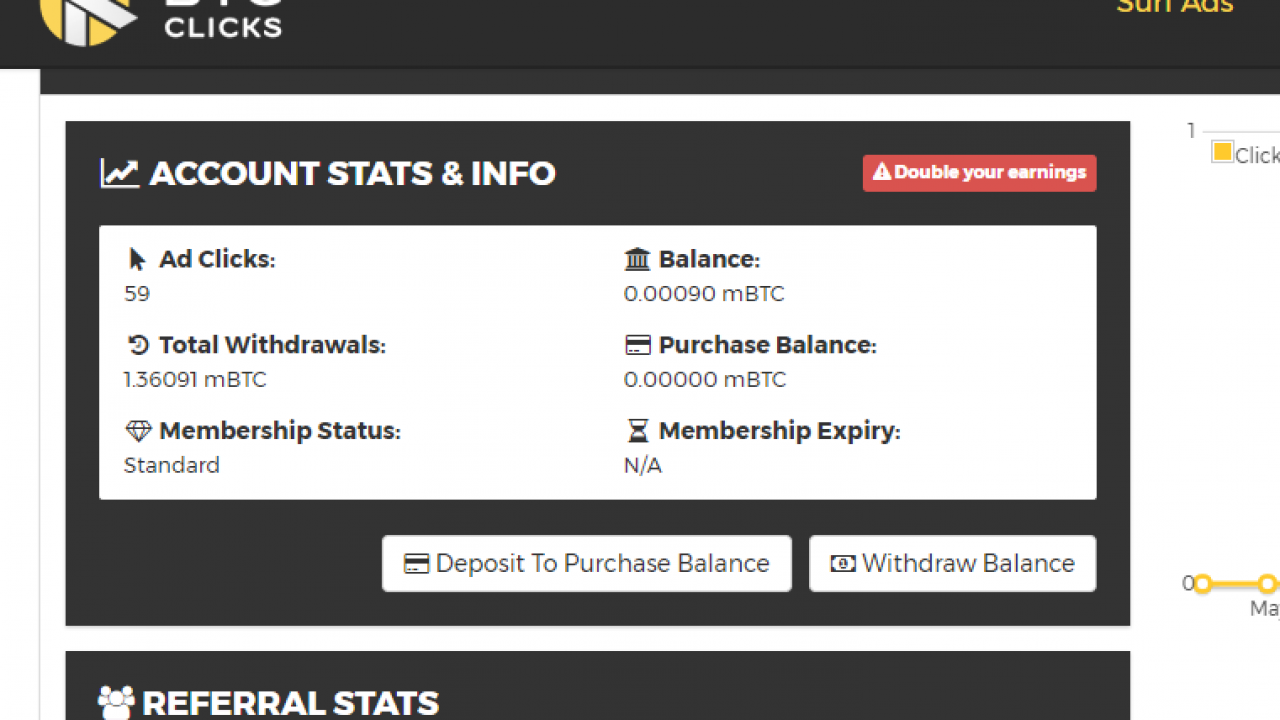This screenshot has width=1280, height=720.
Task: Click the hourglass icon by Membership Expiry
Action: 637,431
